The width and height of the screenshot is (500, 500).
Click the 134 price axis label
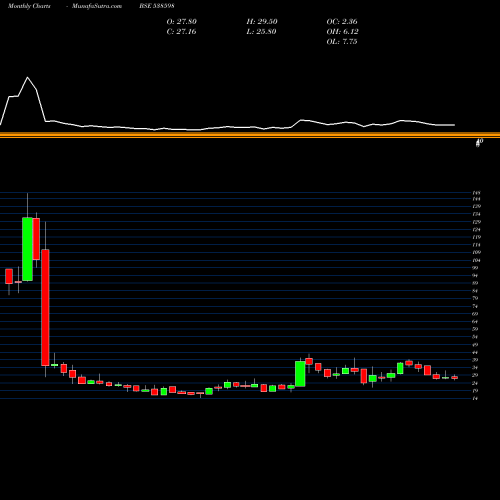(476, 214)
